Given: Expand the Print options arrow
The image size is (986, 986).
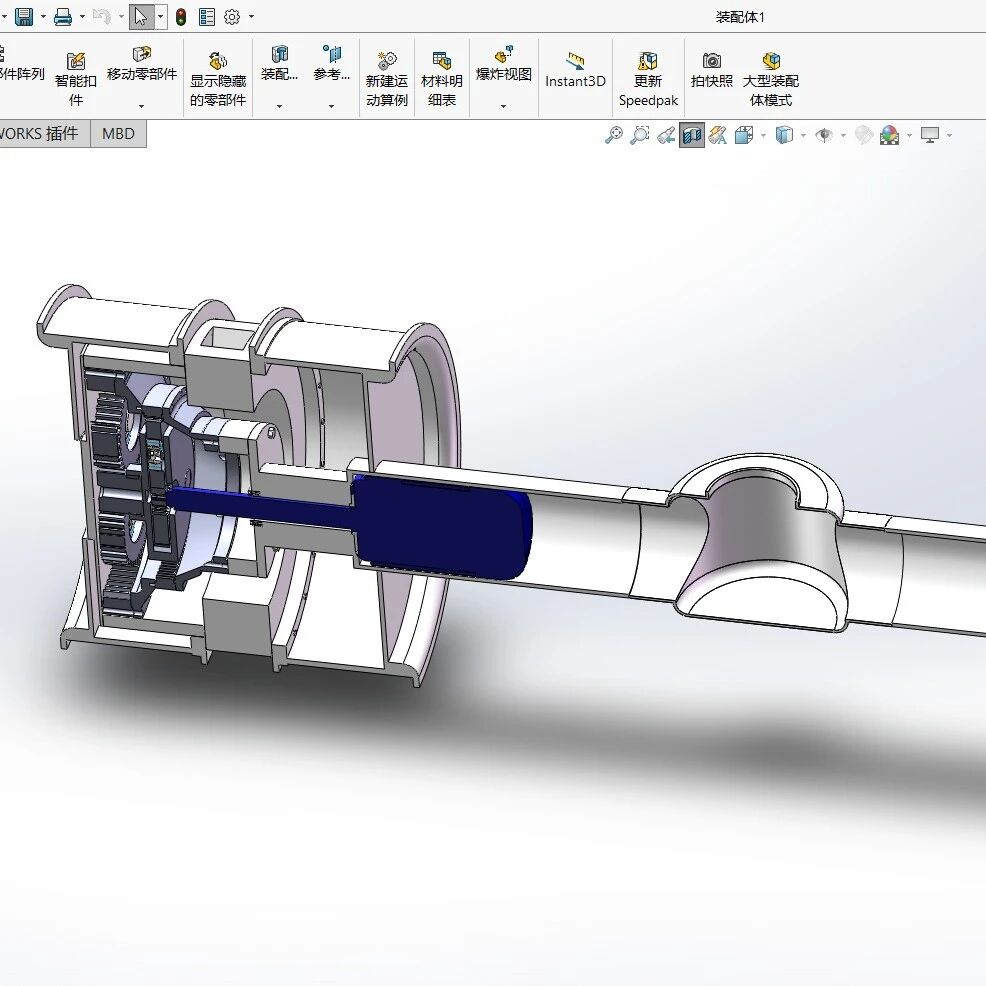Looking at the screenshot, I should coord(82,17).
